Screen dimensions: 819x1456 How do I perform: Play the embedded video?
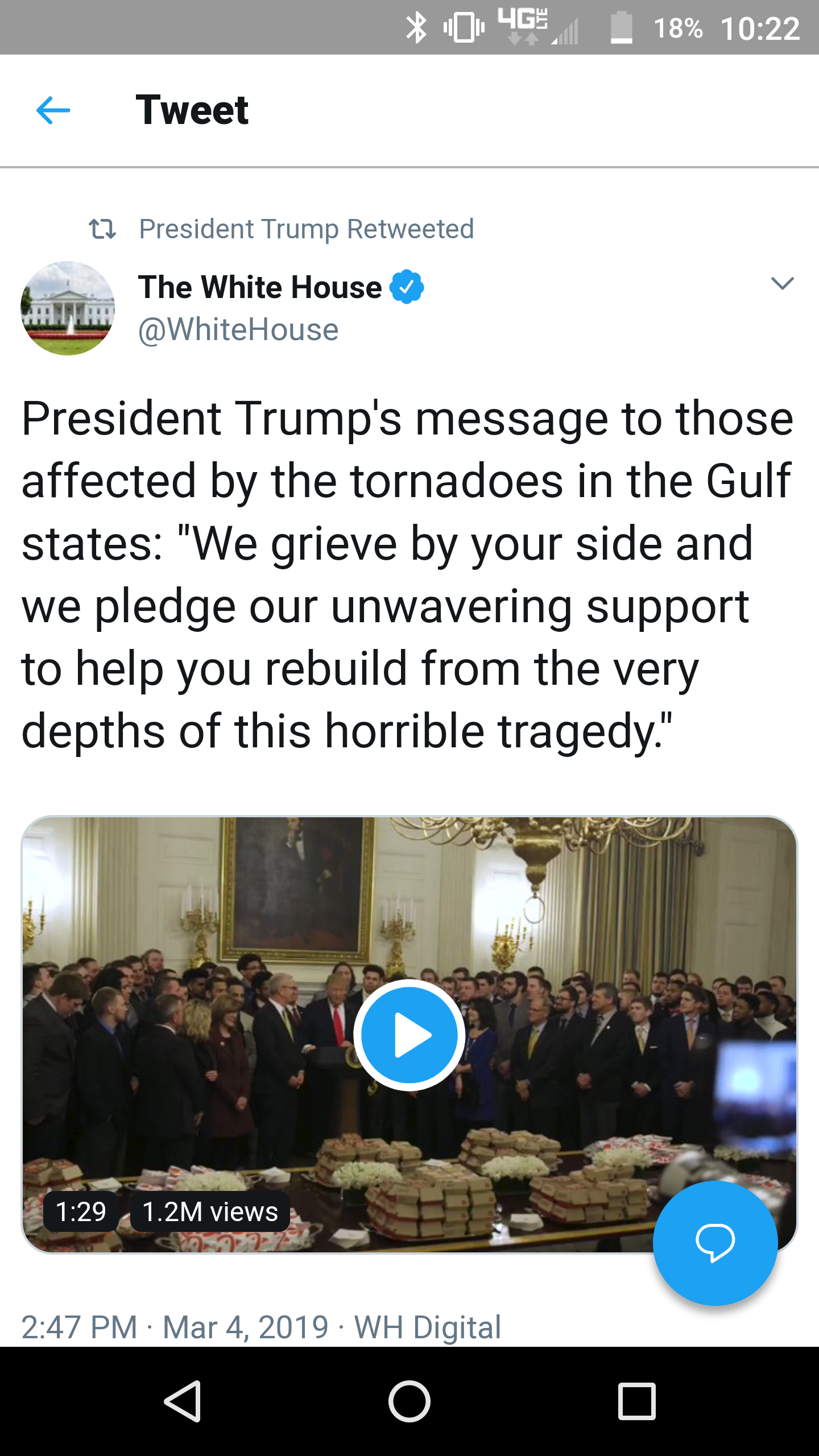409,1035
